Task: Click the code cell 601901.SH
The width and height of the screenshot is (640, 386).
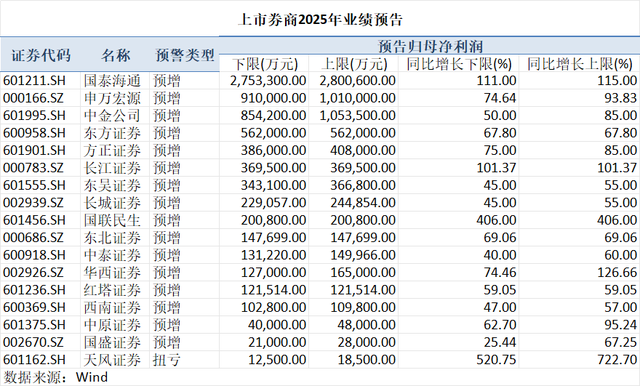Action: tap(34, 150)
